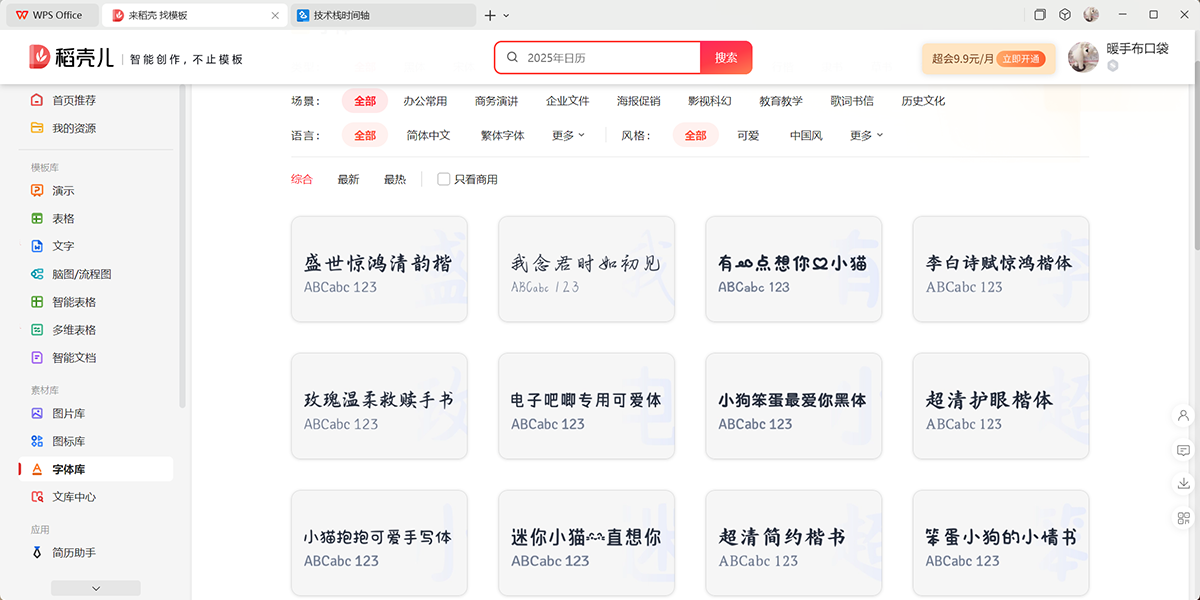Open the 智能文档 template section
The image size is (1200, 600).
[70, 357]
